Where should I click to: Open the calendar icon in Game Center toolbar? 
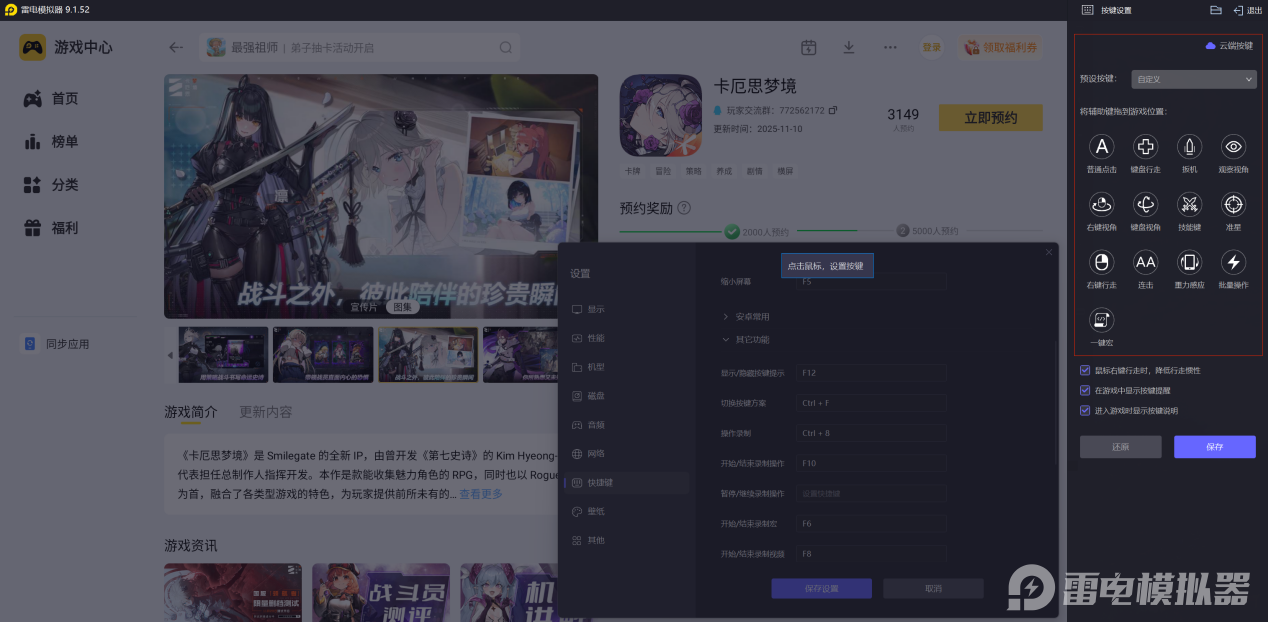click(809, 47)
